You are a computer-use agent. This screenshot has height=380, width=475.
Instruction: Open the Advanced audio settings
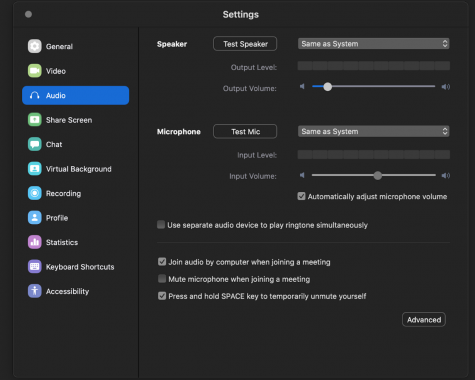click(x=424, y=320)
